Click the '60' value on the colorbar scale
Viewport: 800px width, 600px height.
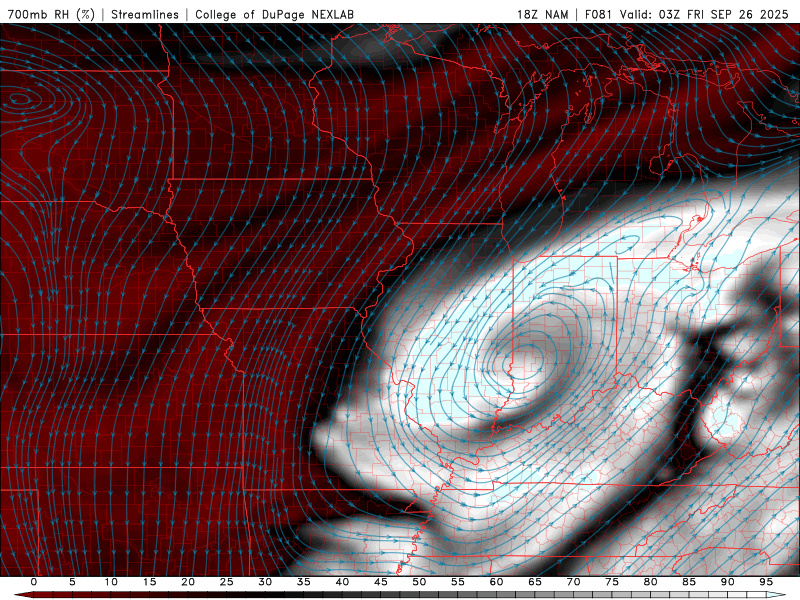(496, 582)
